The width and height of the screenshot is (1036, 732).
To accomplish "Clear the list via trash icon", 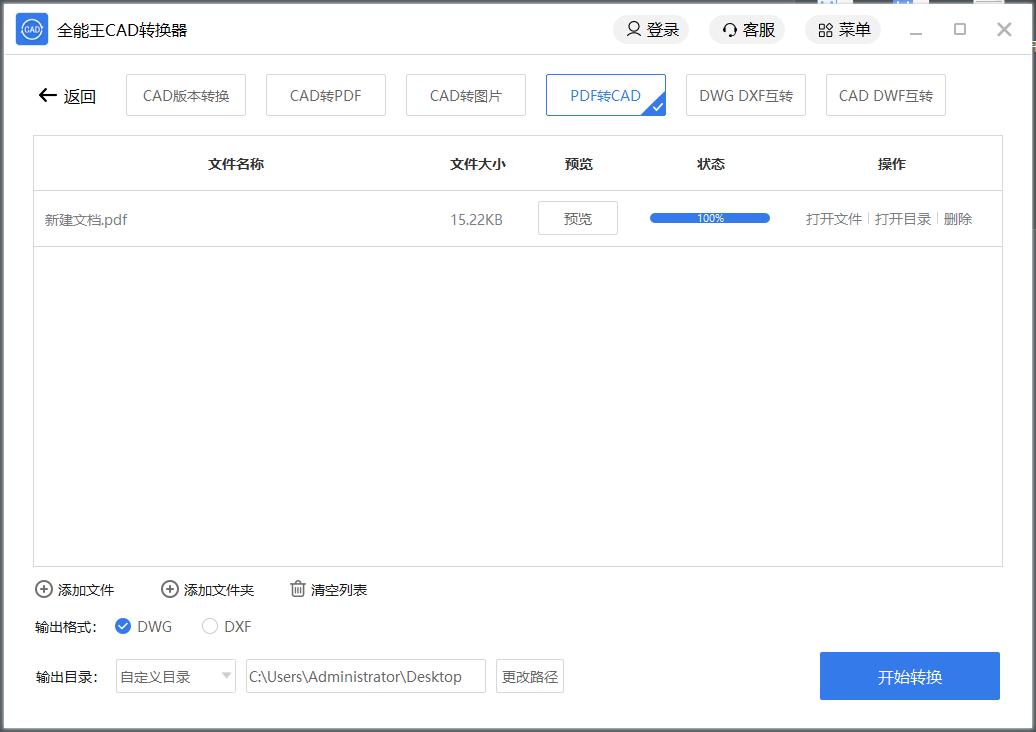I will tap(298, 589).
